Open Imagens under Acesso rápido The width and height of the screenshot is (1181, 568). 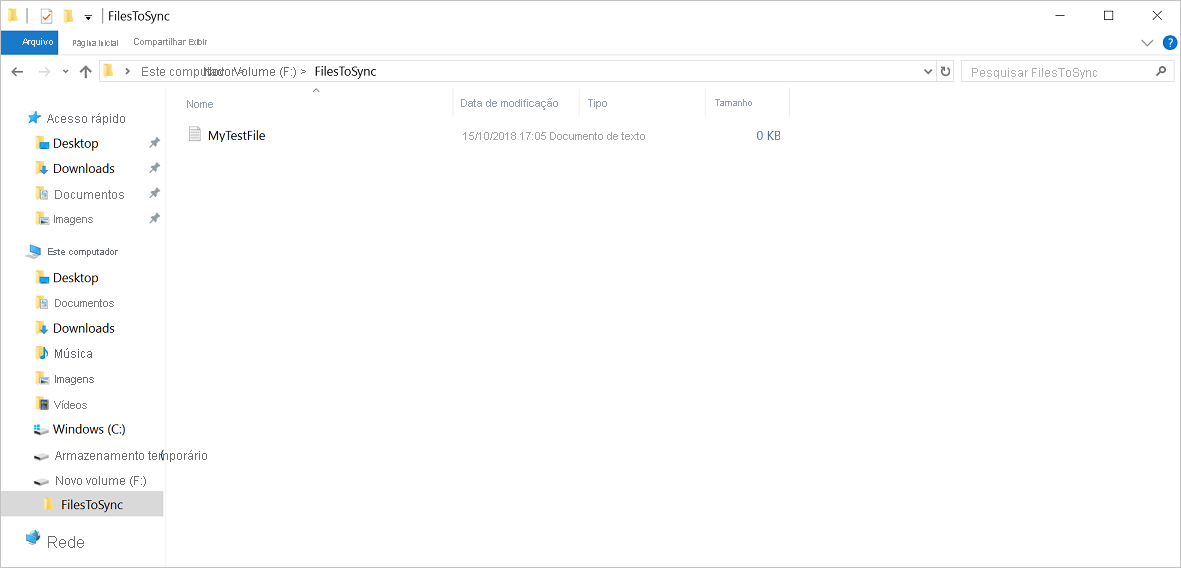(73, 219)
